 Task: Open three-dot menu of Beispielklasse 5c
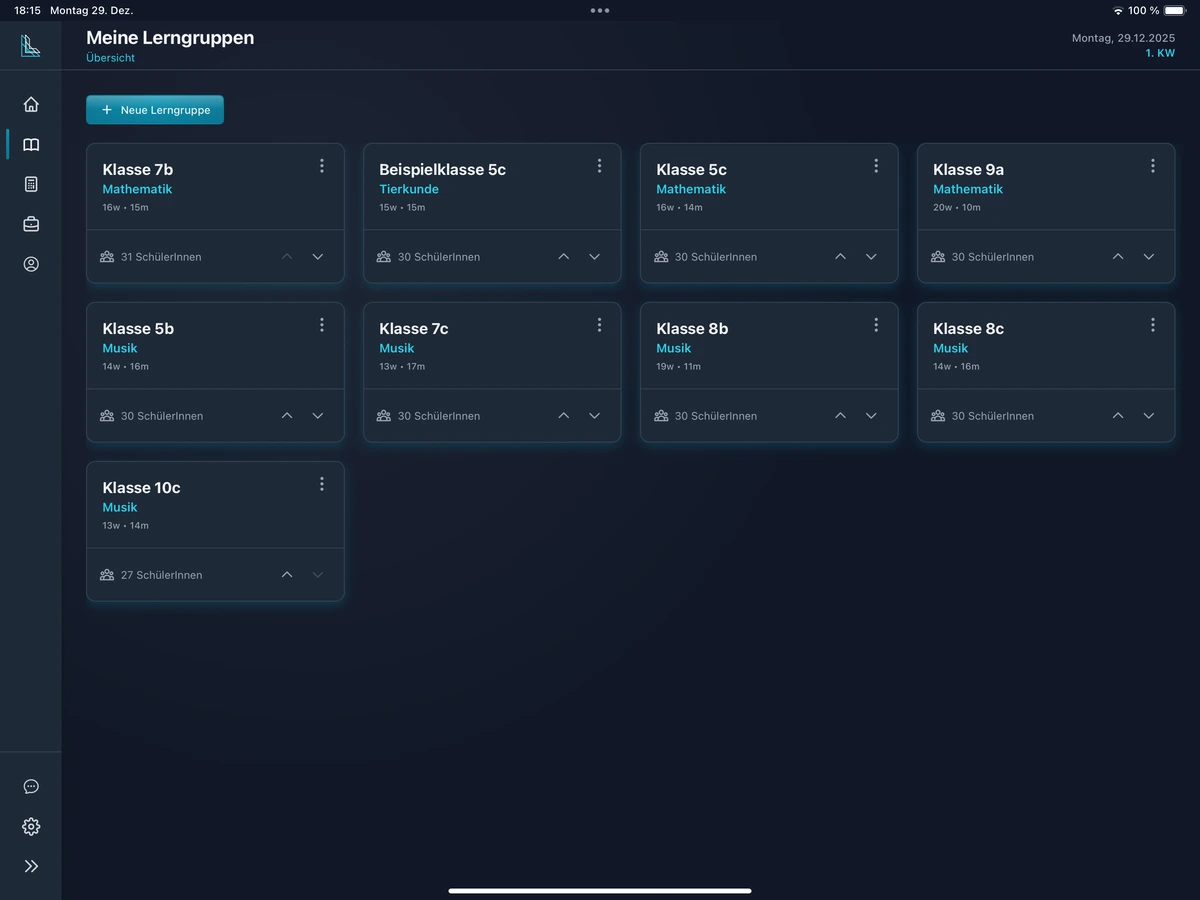pyautogui.click(x=599, y=166)
